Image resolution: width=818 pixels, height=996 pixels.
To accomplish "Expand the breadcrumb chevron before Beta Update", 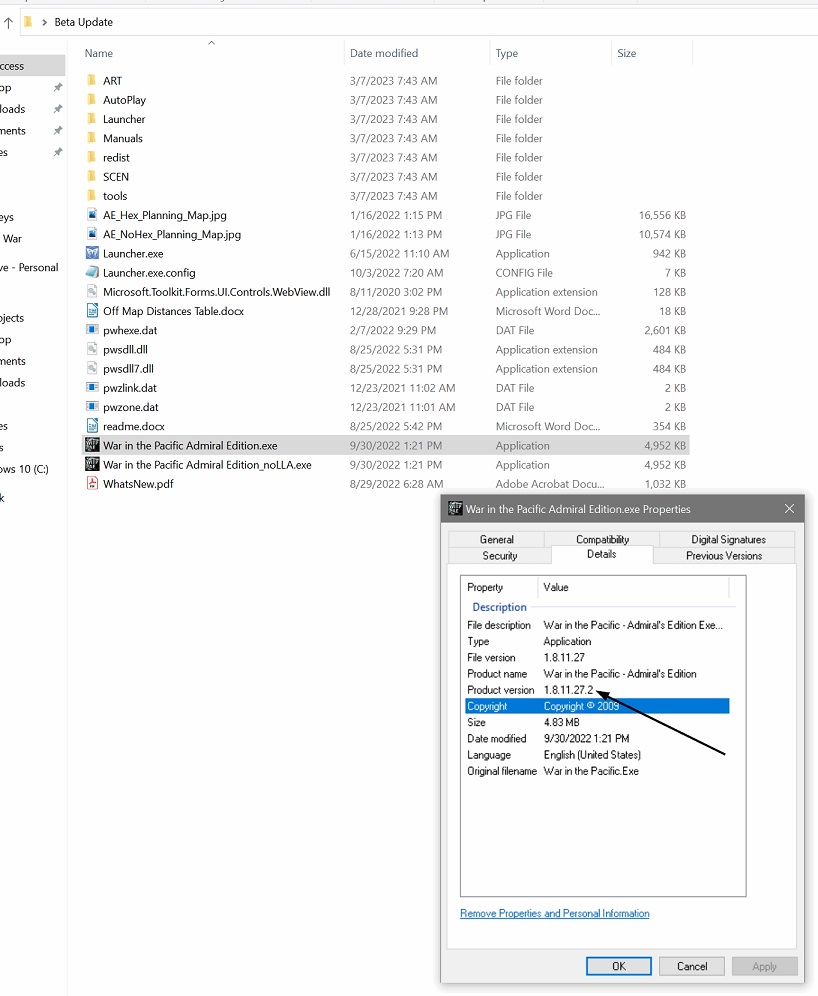I will tap(44, 22).
